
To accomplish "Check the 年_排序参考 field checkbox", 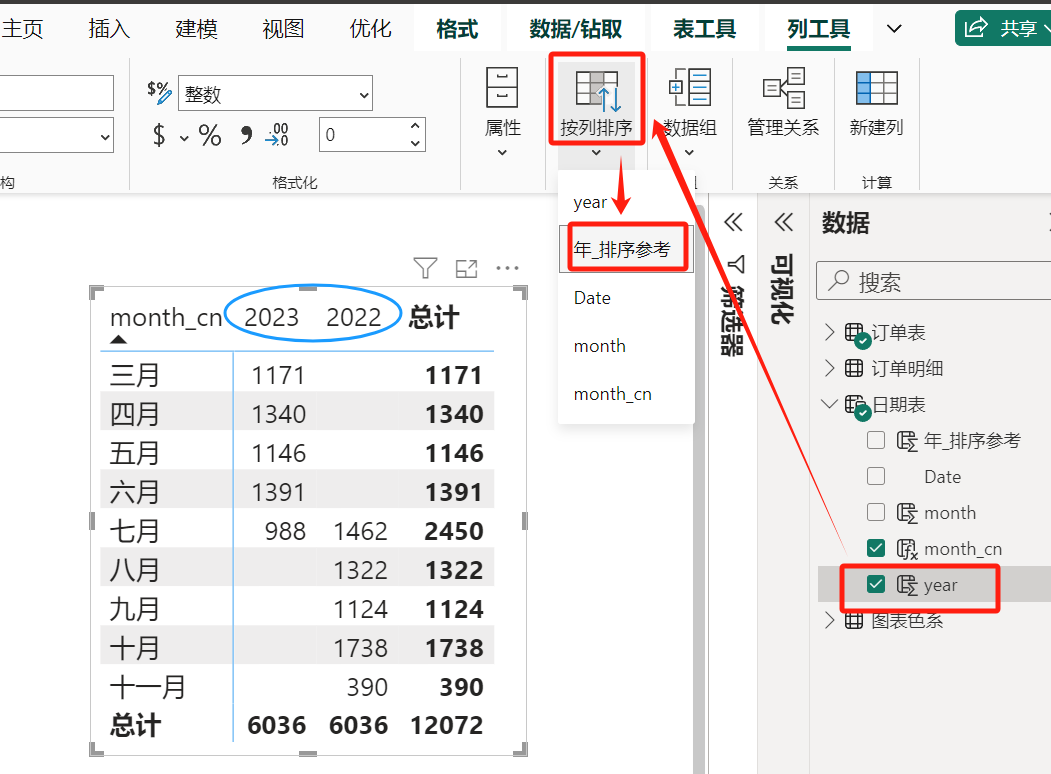I will tap(876, 440).
